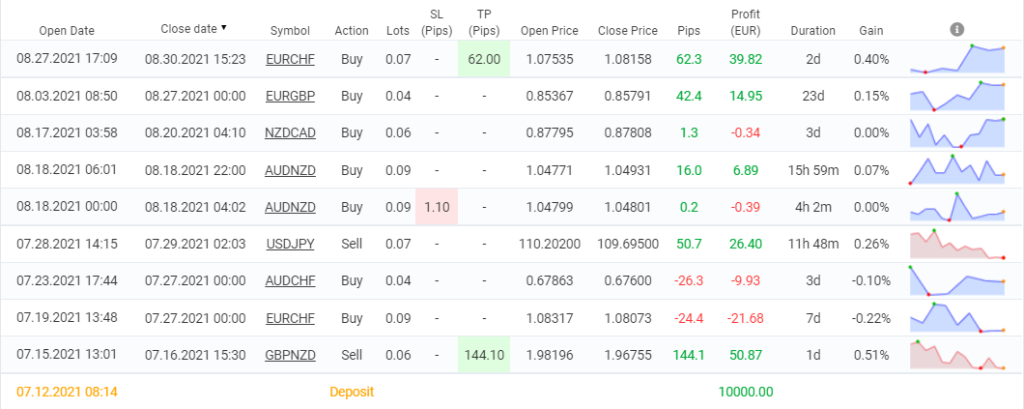This screenshot has width=1024, height=409.
Task: Click profit value 26.40
Action: (x=746, y=244)
